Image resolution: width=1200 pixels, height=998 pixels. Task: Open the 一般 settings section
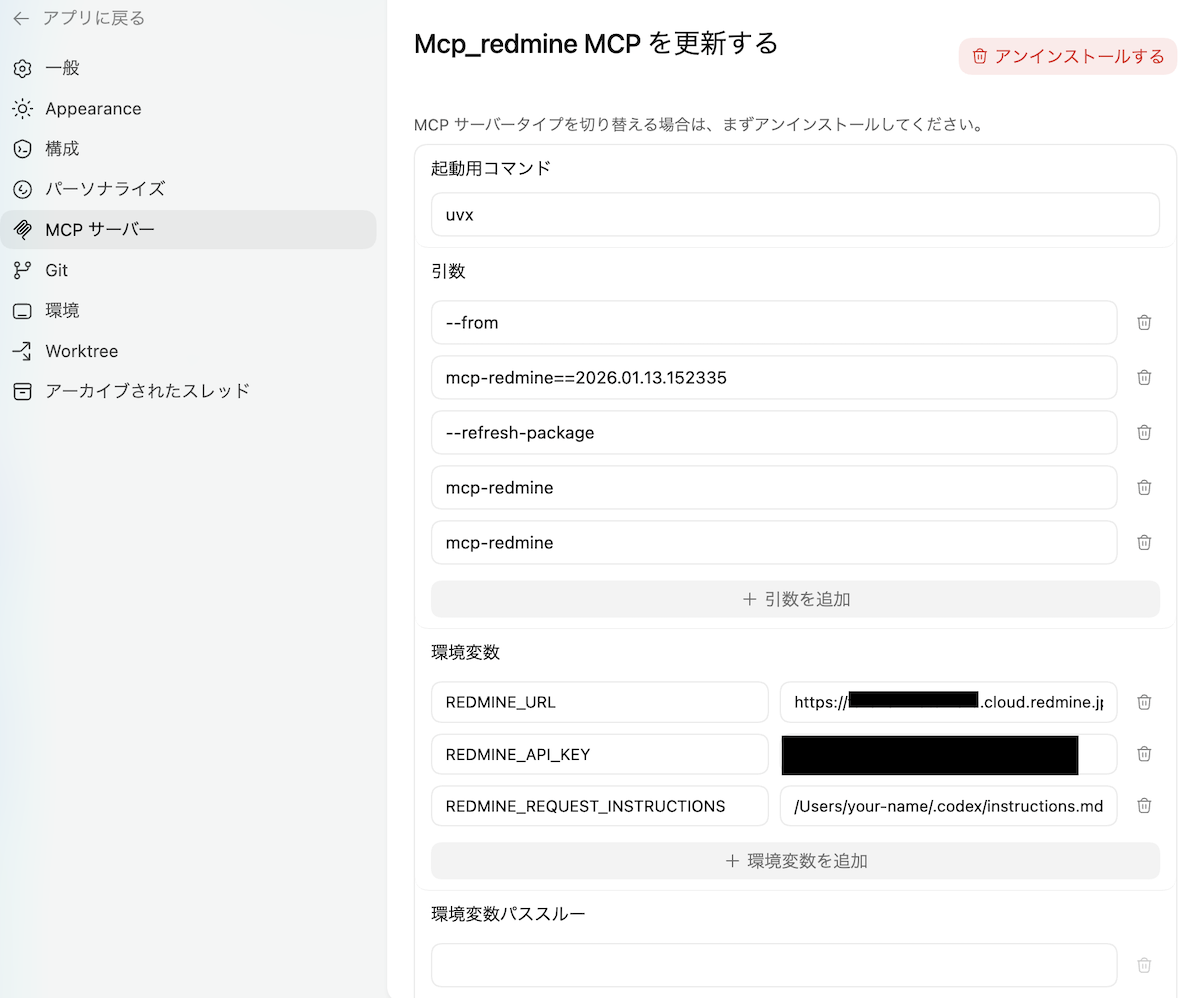click(61, 68)
